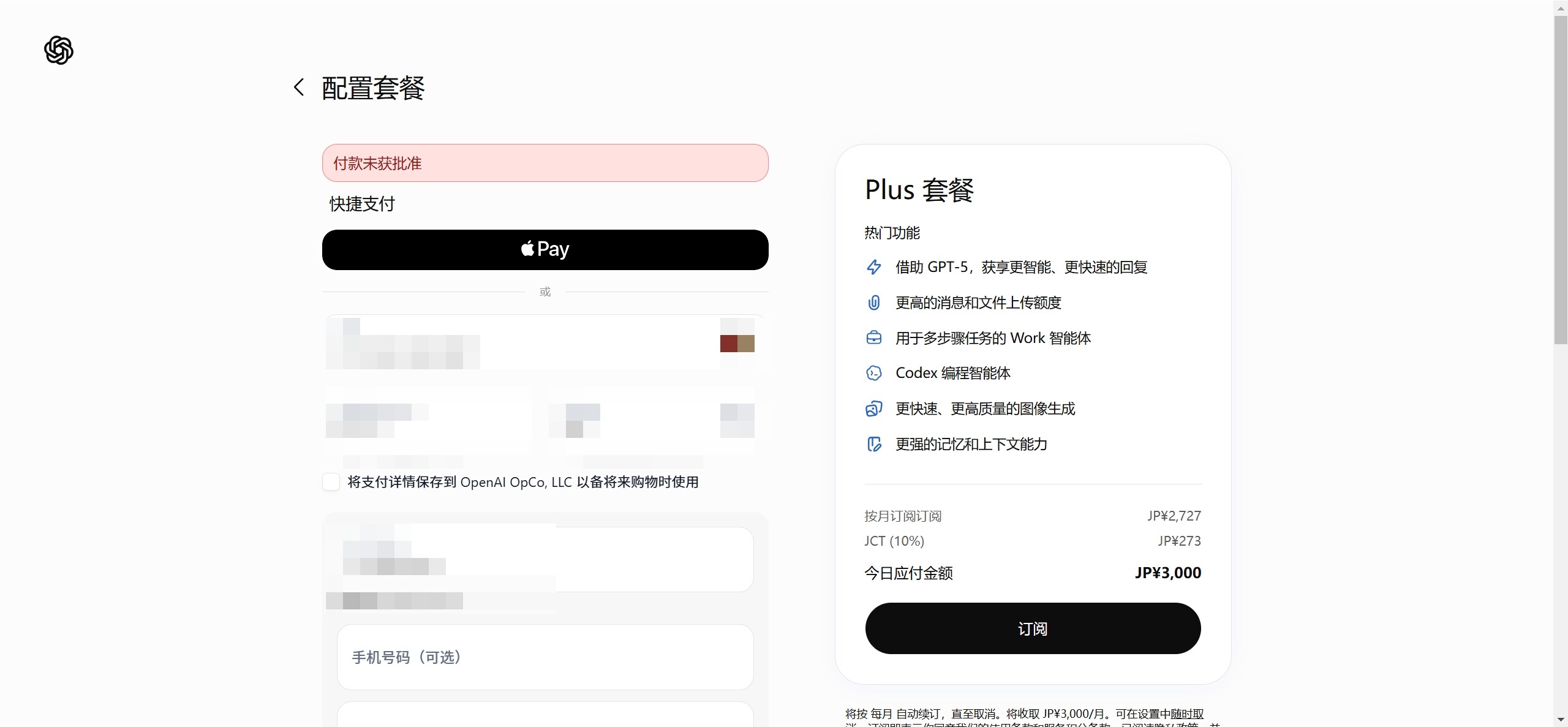The width and height of the screenshot is (1568, 727).
Task: Go back using the arrow beside 配置套餐
Action: [x=299, y=87]
